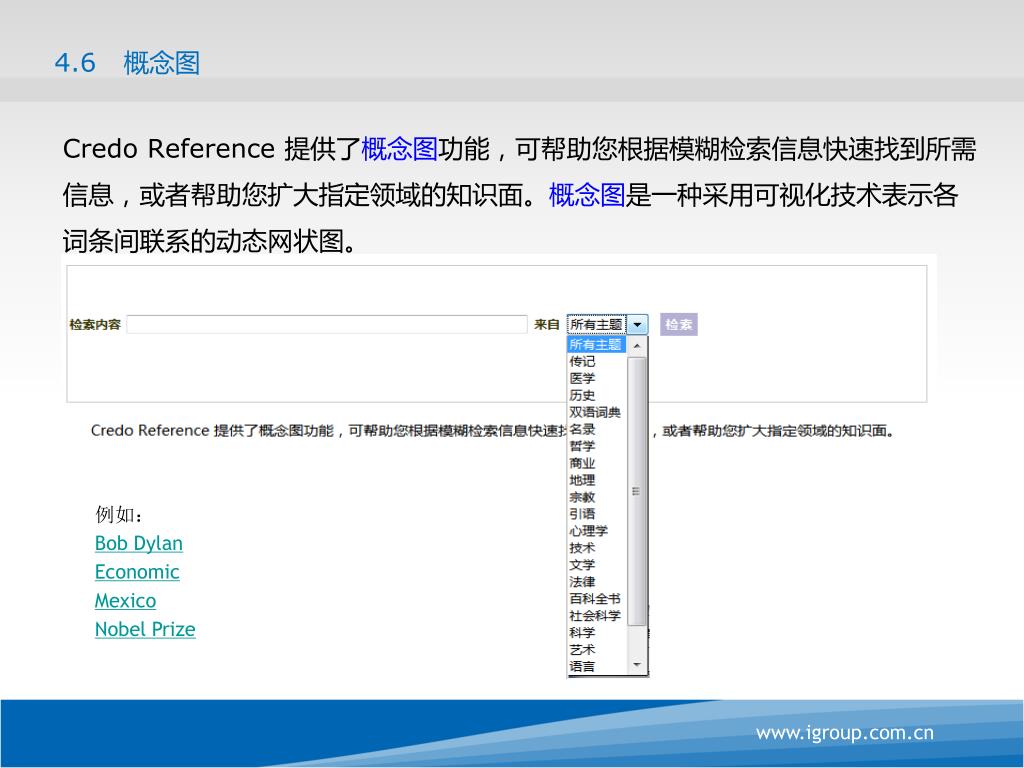This screenshot has height=768, width=1024.
Task: Click the 检索 search button
Action: click(679, 325)
